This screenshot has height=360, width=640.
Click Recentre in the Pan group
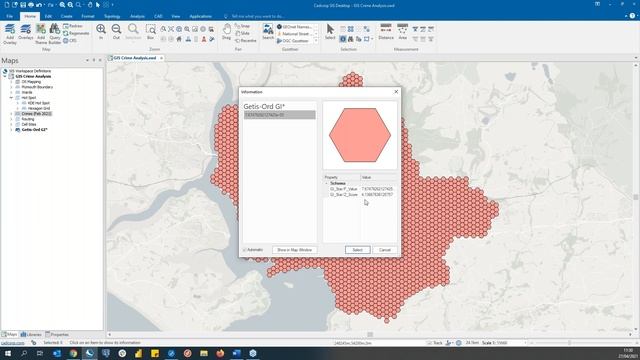[x=246, y=40]
